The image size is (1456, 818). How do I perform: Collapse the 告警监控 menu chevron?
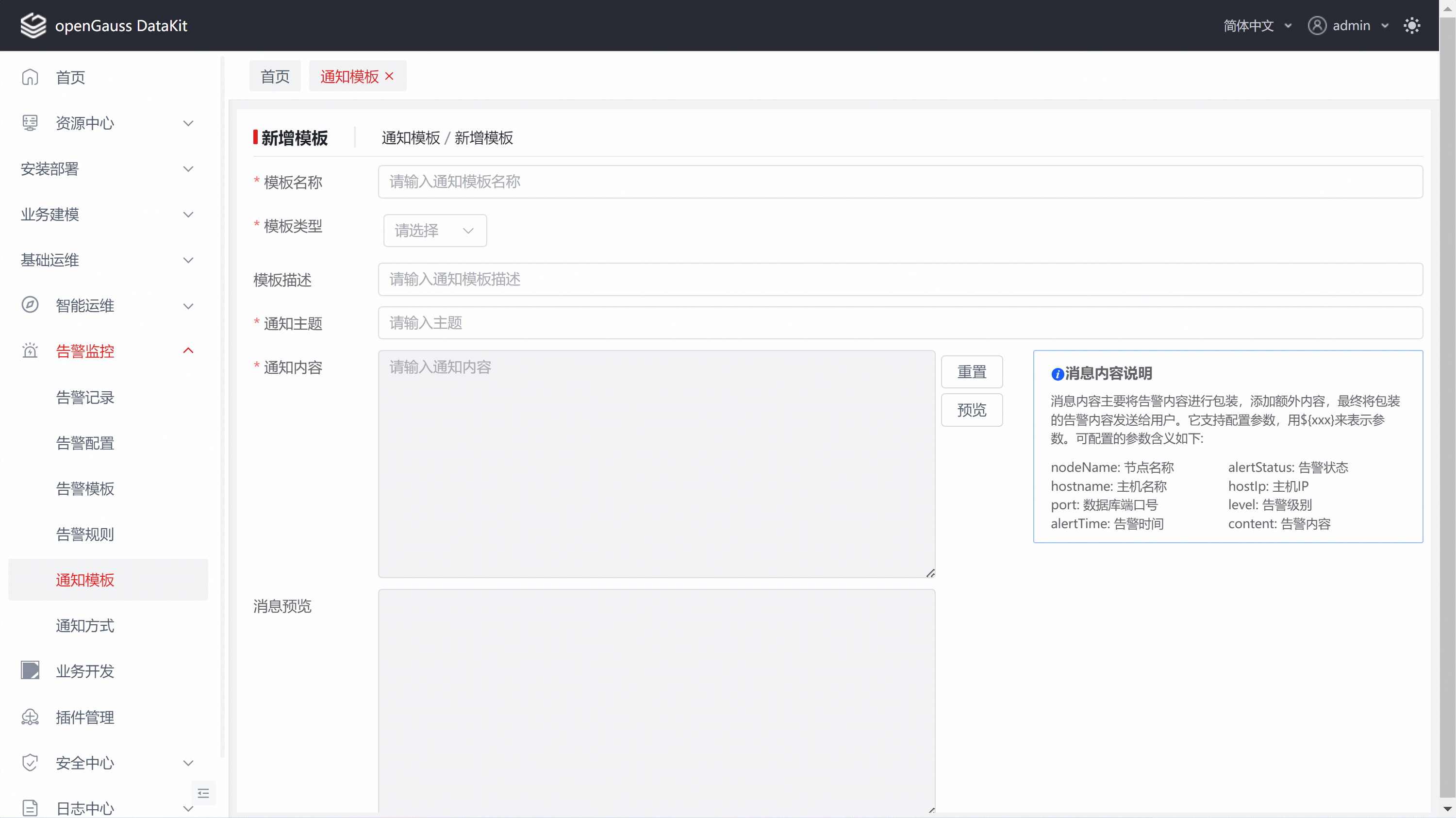coord(188,351)
